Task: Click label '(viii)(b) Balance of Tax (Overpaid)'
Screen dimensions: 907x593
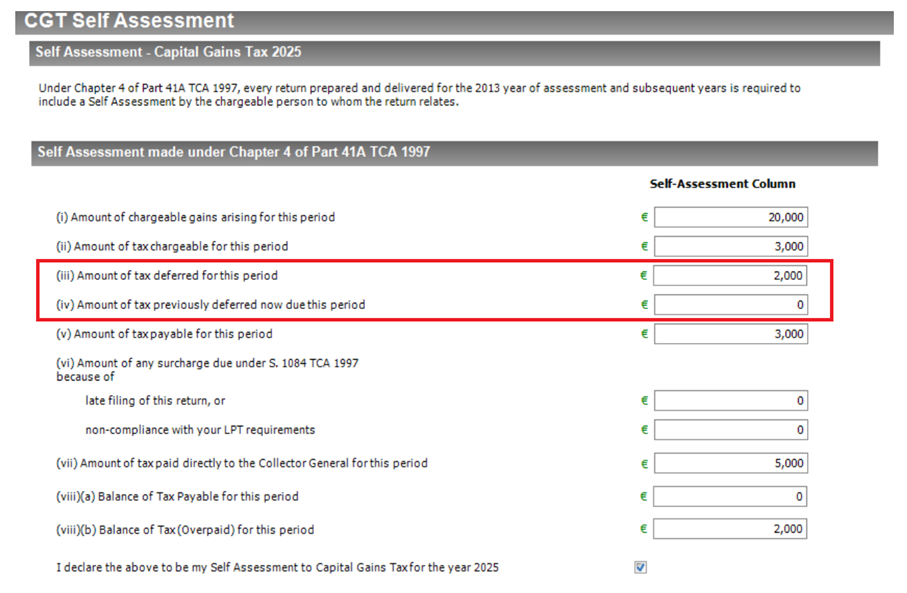Action: coord(185,530)
